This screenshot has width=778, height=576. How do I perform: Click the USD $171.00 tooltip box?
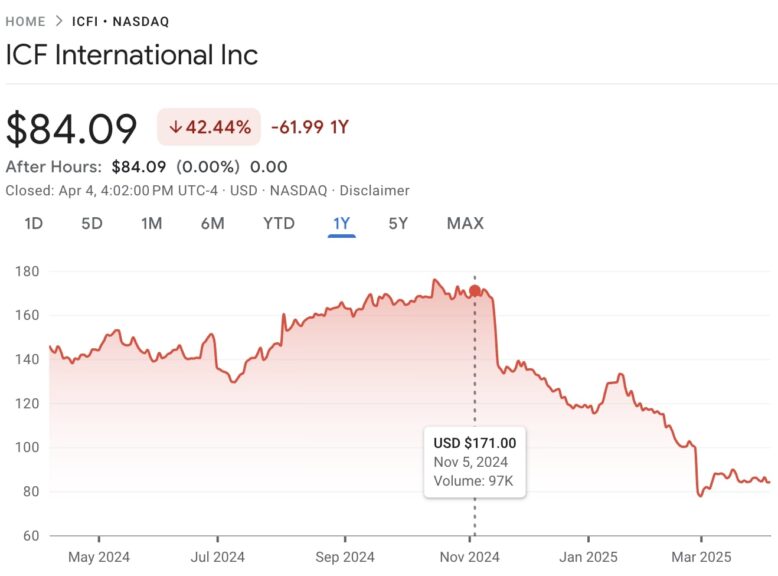pyautogui.click(x=475, y=462)
